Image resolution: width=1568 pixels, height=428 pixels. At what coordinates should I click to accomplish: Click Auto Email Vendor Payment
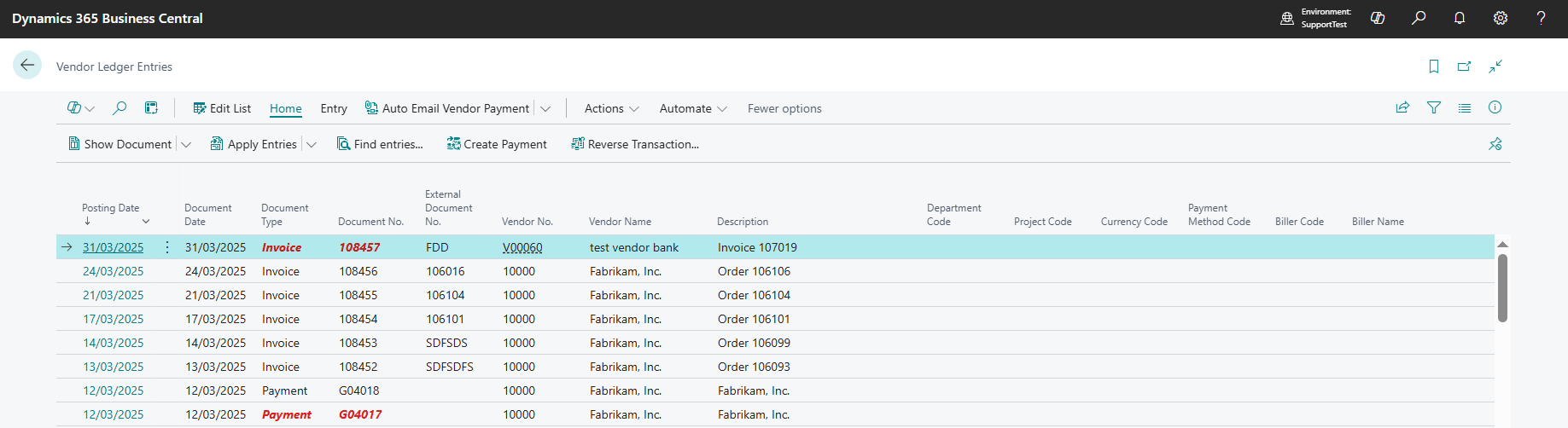pos(447,108)
